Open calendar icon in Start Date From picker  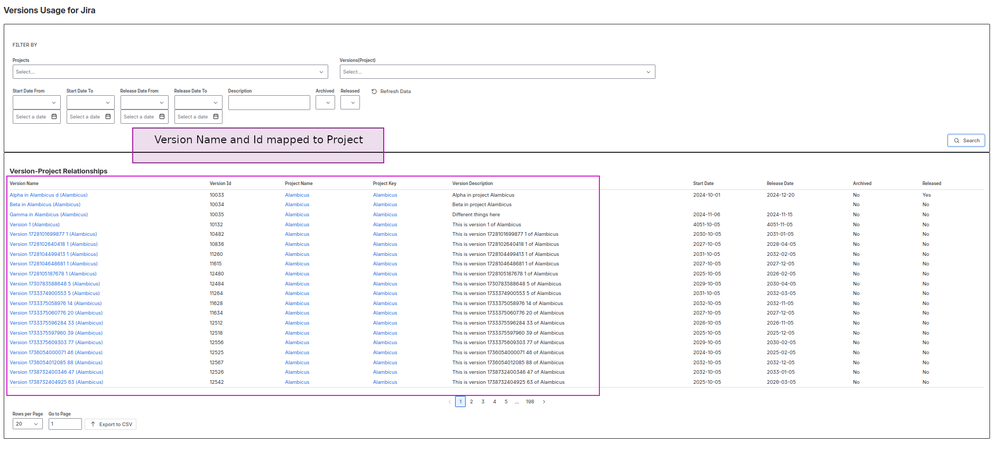pyautogui.click(x=54, y=117)
